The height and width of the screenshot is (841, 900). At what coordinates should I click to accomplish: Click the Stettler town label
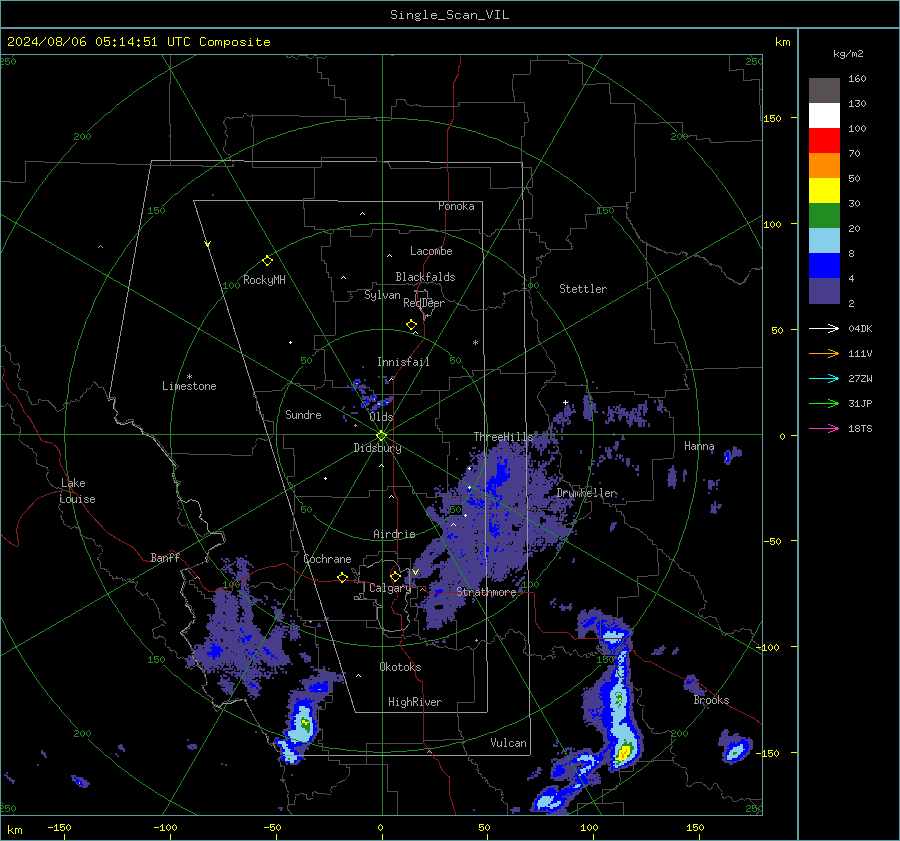[x=583, y=289]
